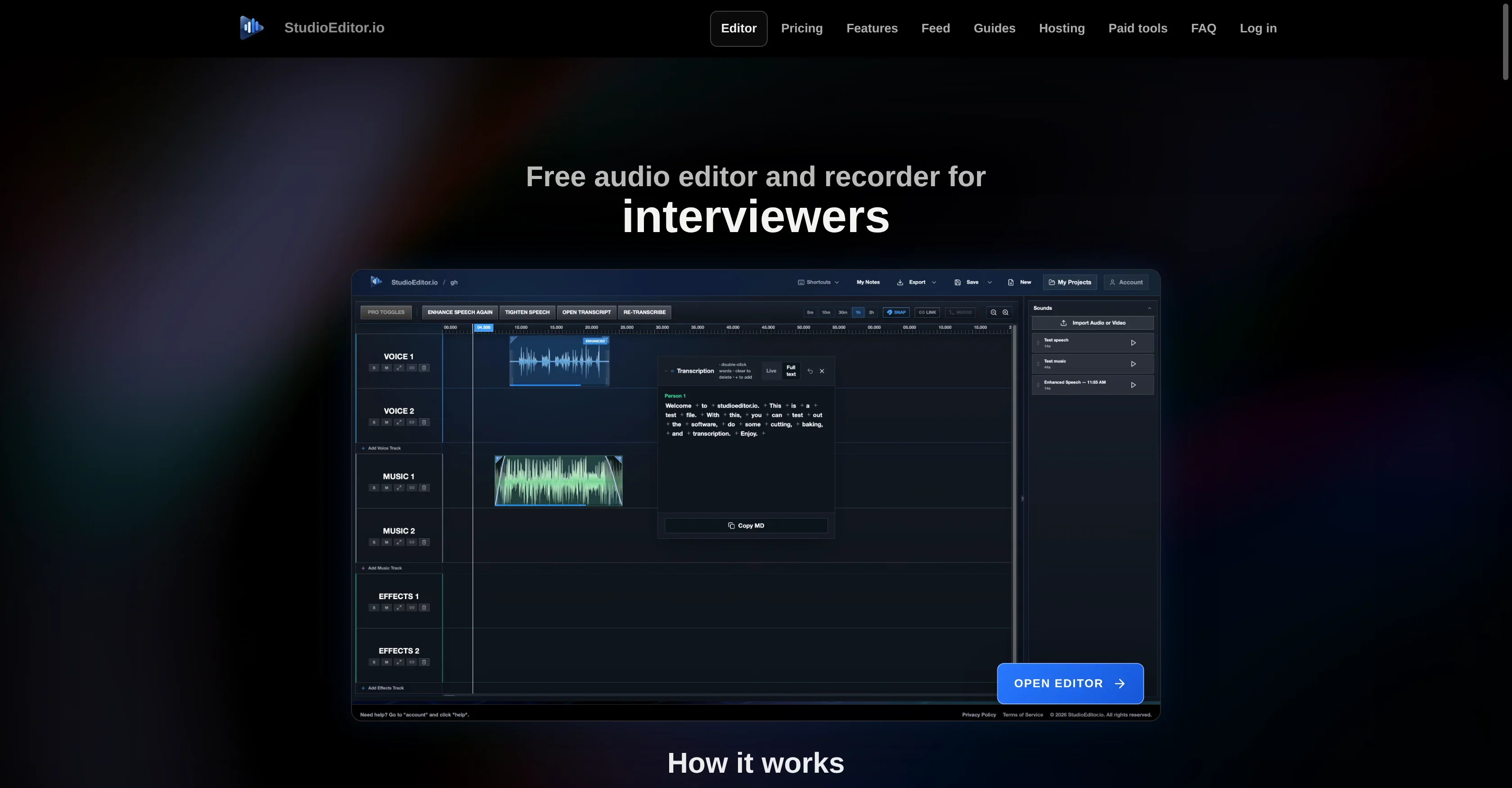Click the StudioEditor.io logo icon in site header
1512x788 pixels.
point(252,27)
